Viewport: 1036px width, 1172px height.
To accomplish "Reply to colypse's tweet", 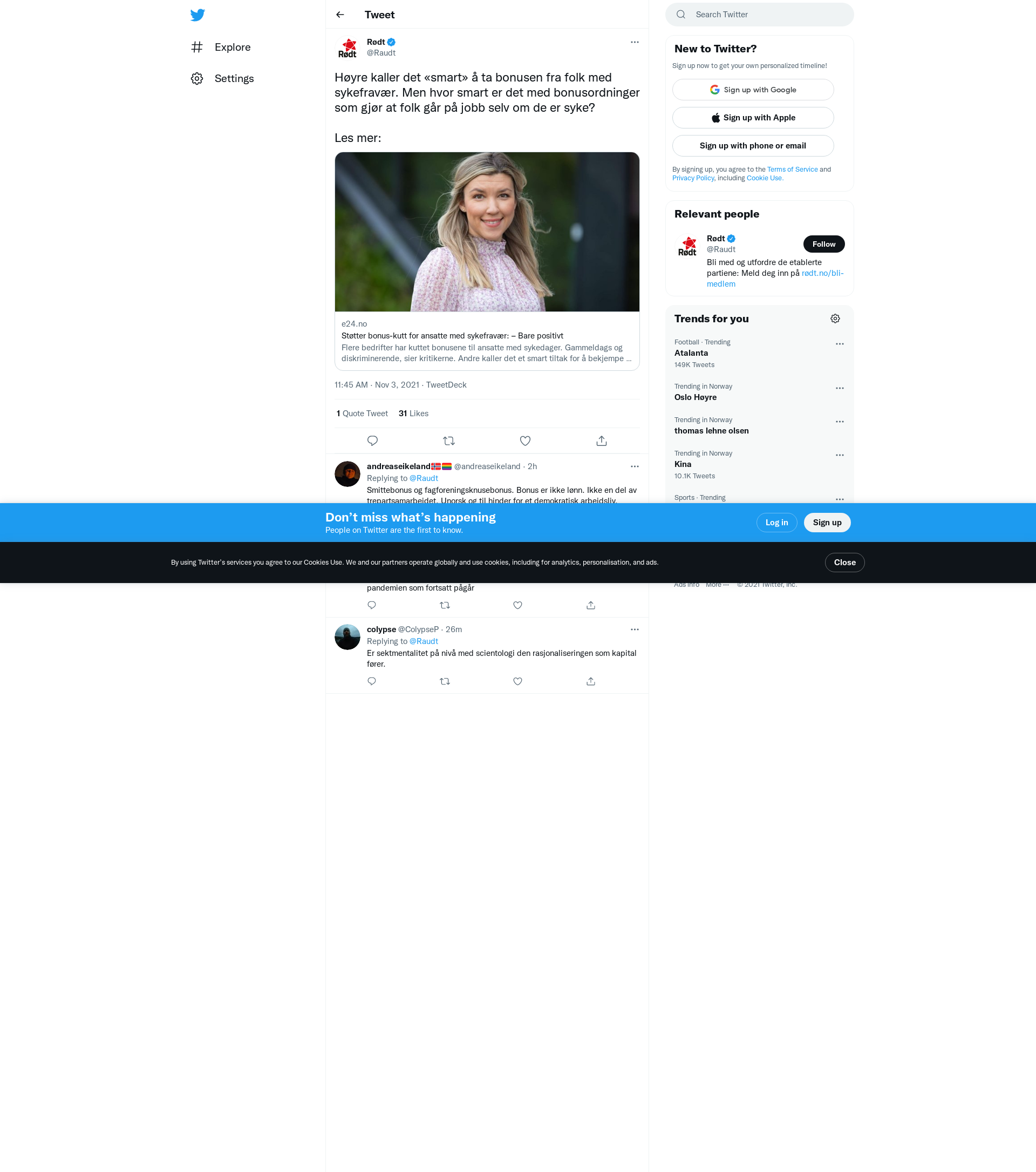I will click(x=371, y=682).
